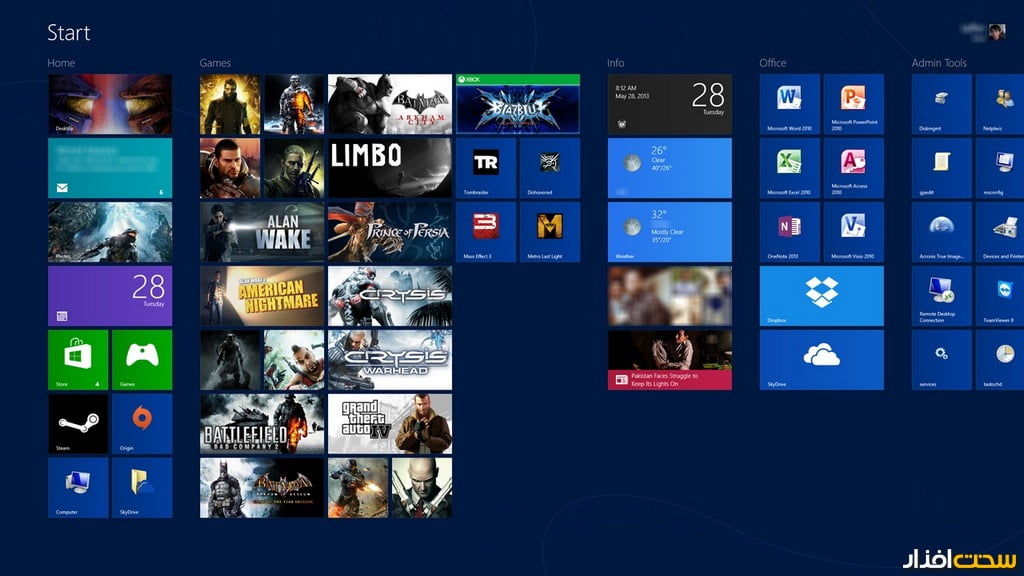The image size is (1024, 576).
Task: Open Microsoft Excel 2010 tile
Action: coord(789,168)
